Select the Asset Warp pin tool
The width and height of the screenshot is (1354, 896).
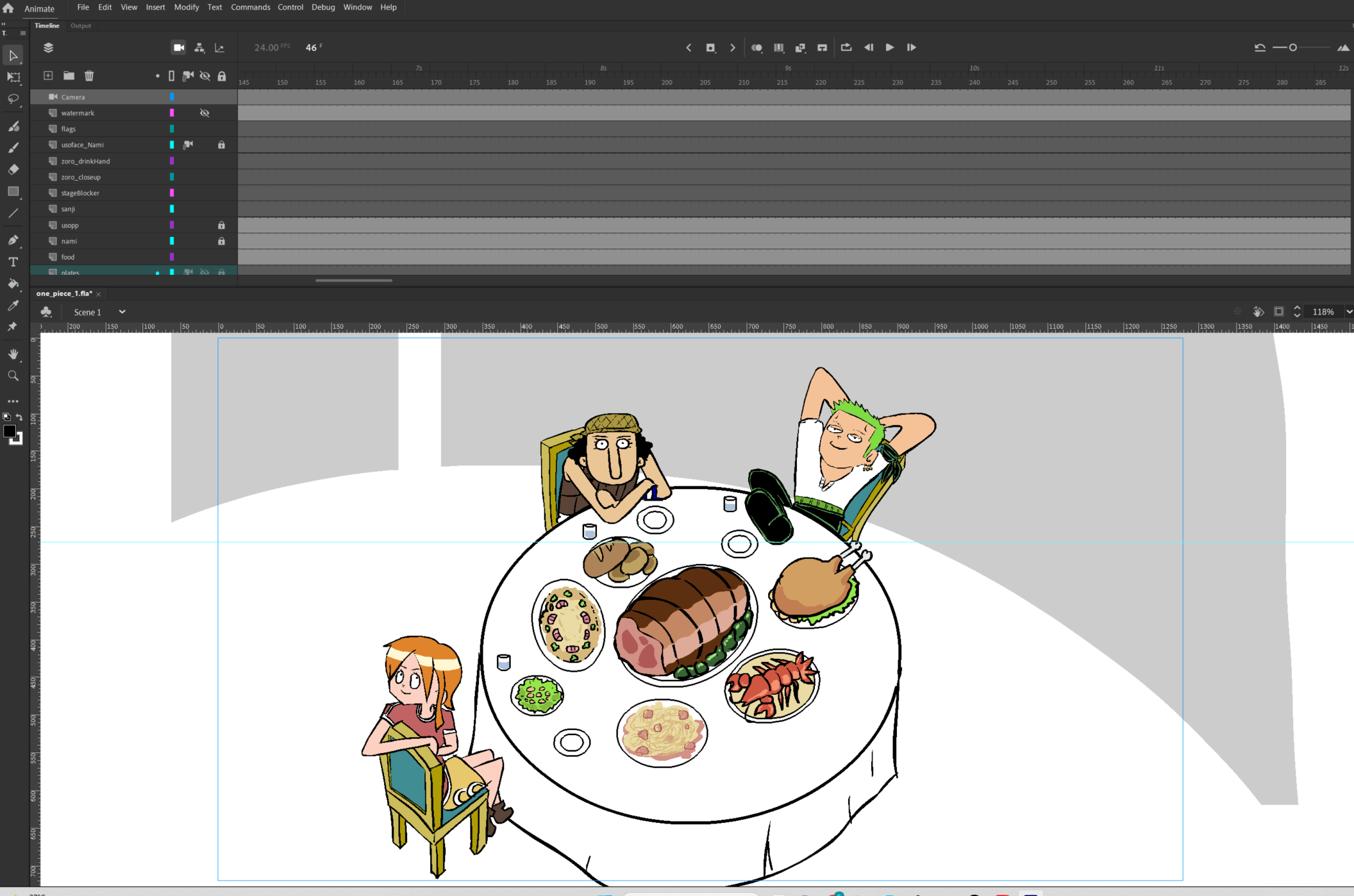click(x=13, y=327)
